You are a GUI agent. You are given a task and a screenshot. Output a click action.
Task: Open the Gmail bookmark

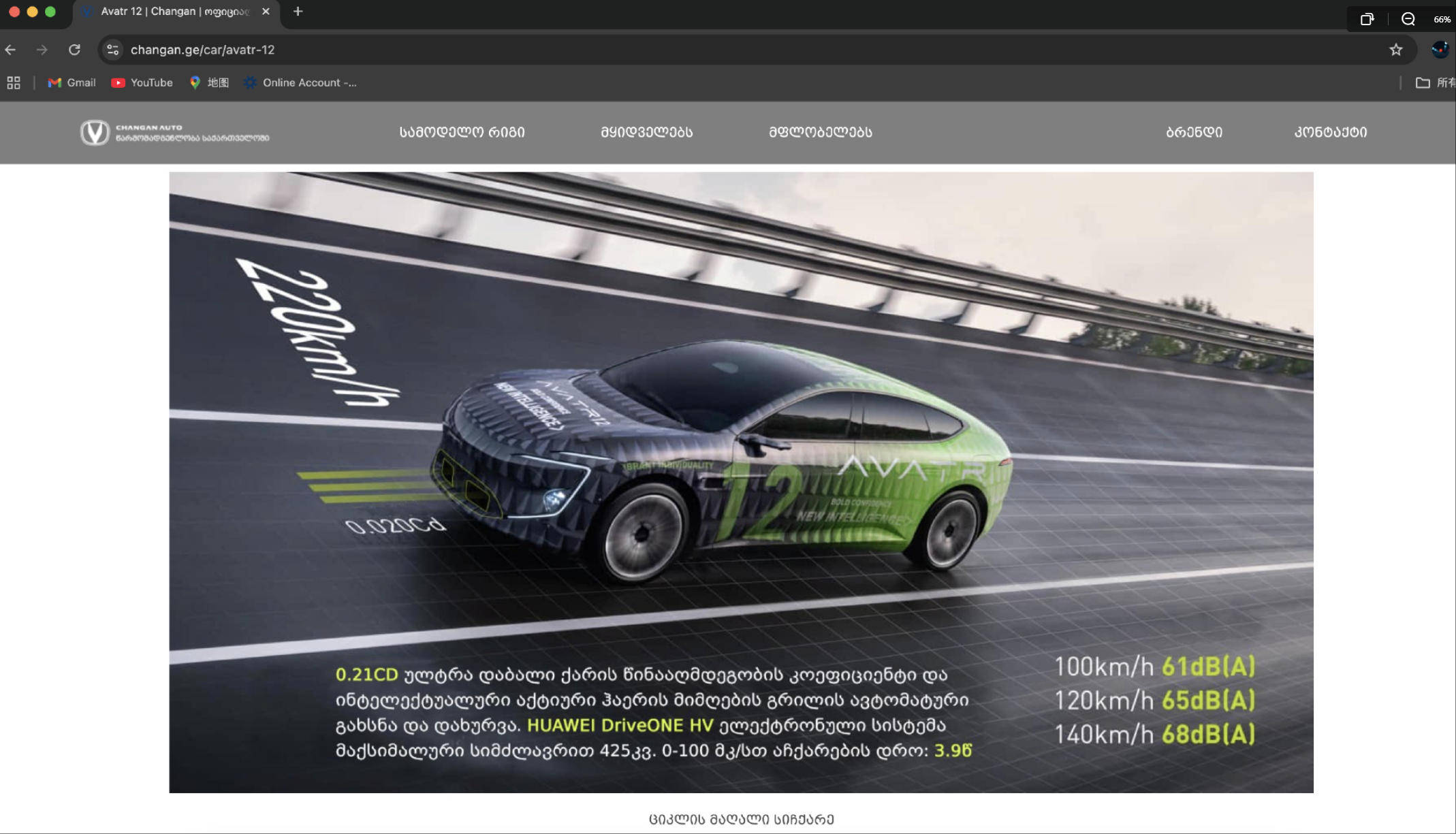pos(72,83)
